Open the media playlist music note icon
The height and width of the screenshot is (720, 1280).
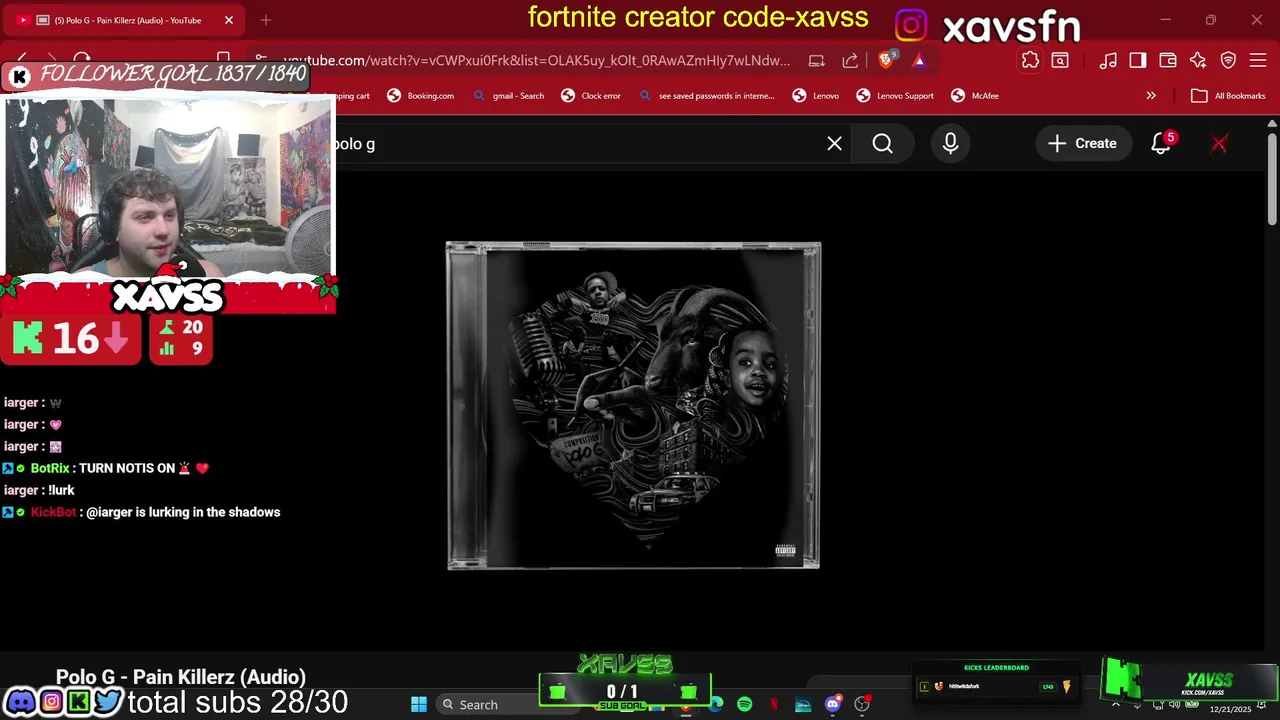click(1108, 61)
